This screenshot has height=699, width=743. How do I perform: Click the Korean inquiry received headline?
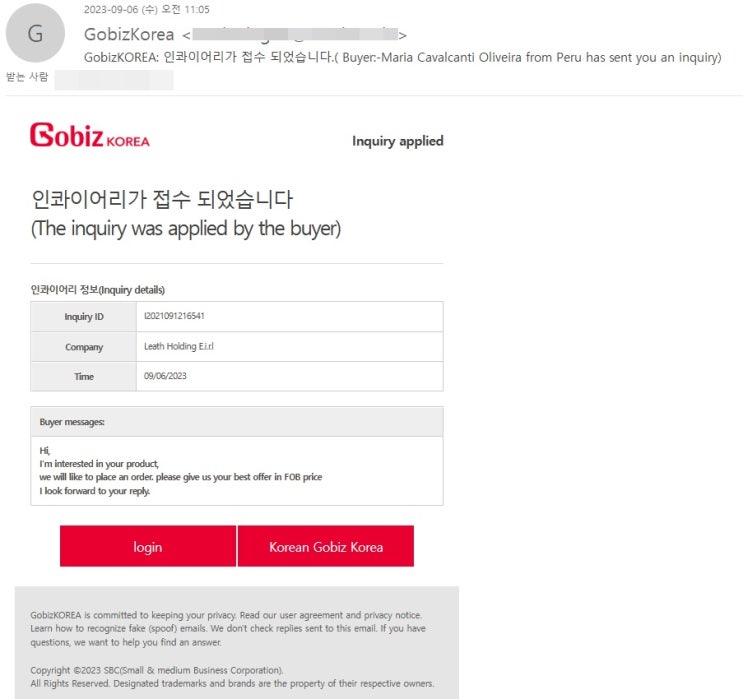click(162, 199)
